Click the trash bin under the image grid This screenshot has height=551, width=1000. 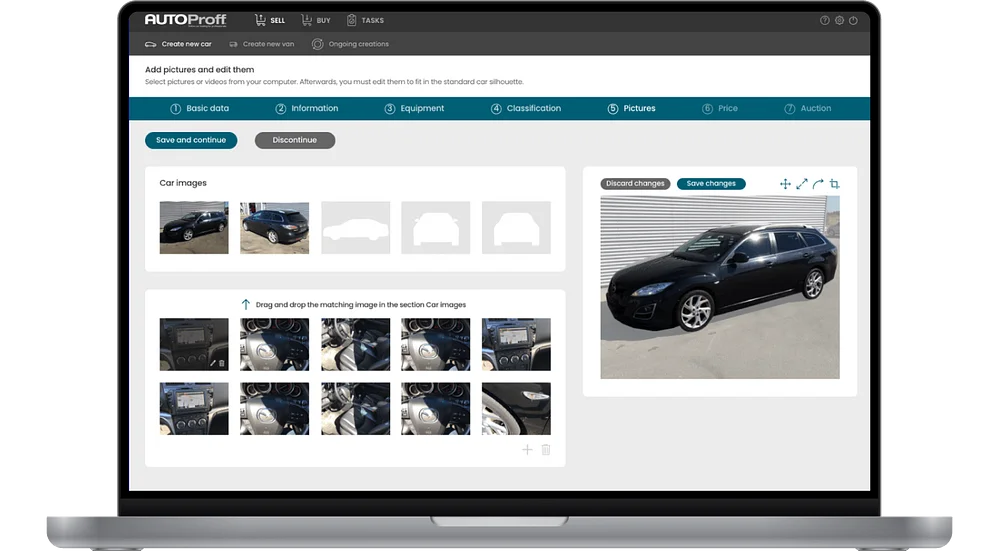tap(546, 450)
